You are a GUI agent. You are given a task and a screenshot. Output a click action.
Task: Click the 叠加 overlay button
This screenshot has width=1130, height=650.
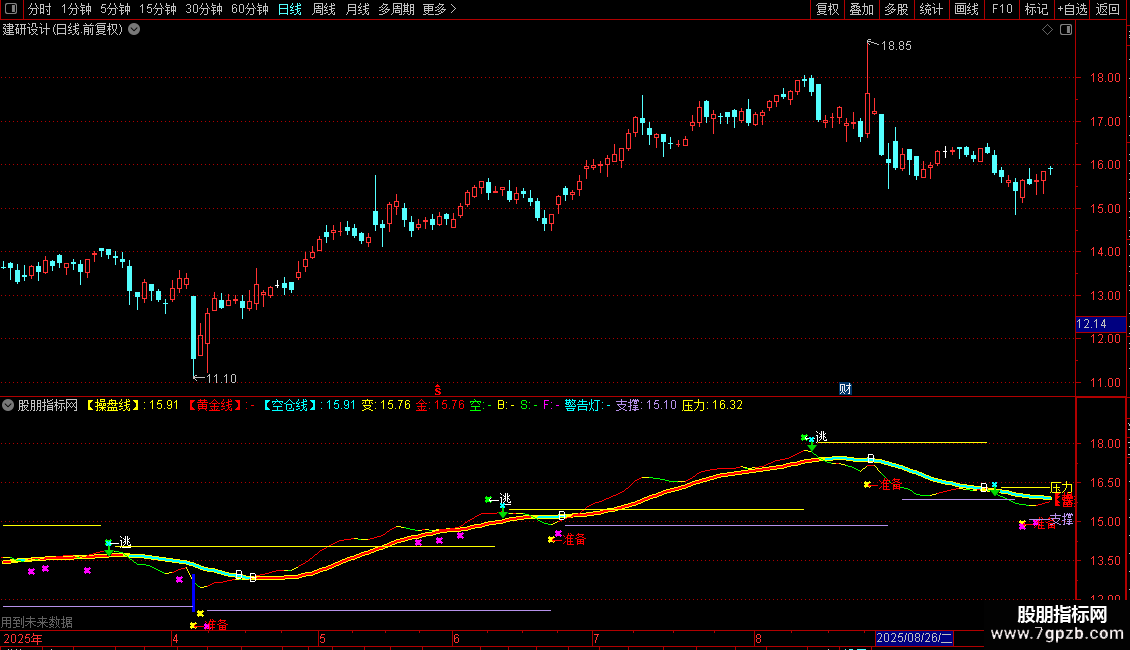click(861, 9)
